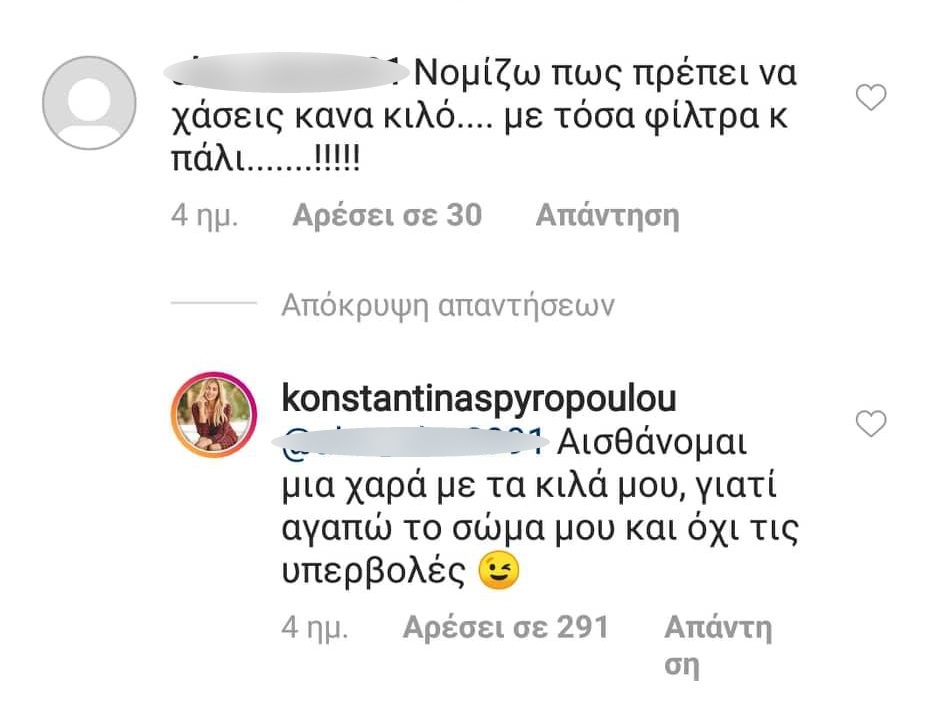945x713 pixels.
Task: Open the gray default profile avatar
Action: (89, 102)
